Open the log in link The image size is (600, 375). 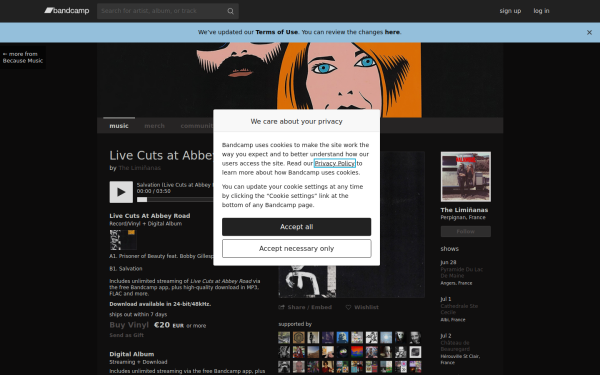pos(541,11)
